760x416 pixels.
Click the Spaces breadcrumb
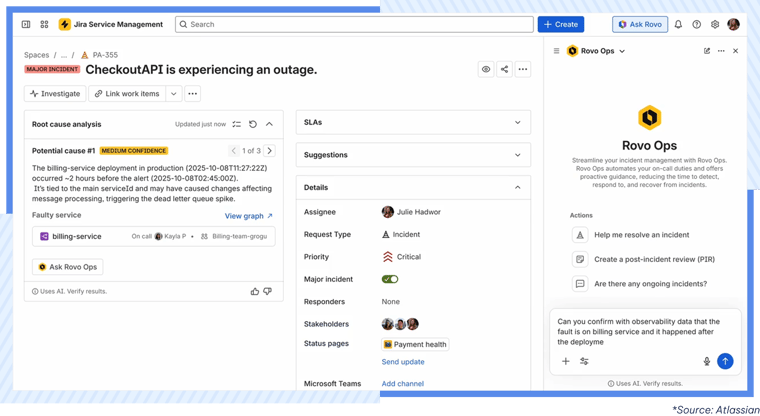[x=37, y=55]
